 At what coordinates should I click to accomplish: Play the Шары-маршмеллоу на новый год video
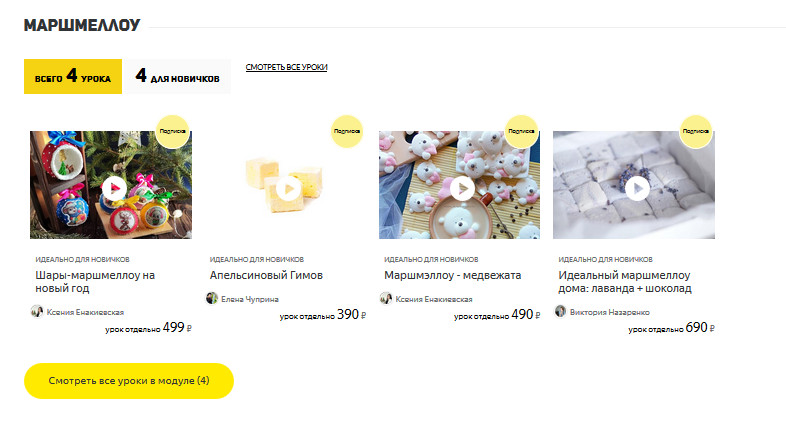tap(114, 188)
